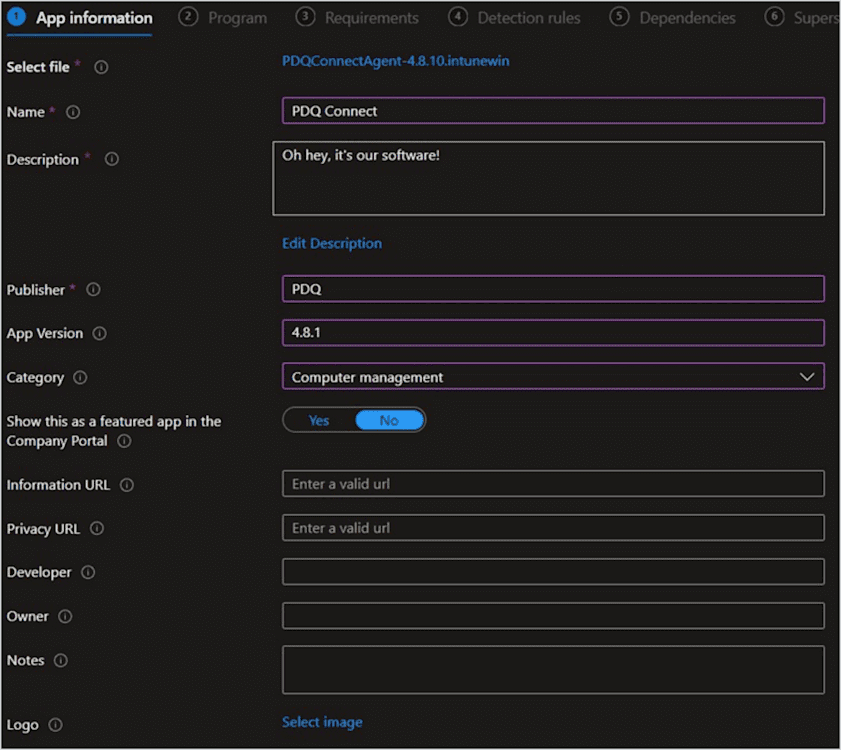
Task: Click the info icon beside Category
Action: 80,378
